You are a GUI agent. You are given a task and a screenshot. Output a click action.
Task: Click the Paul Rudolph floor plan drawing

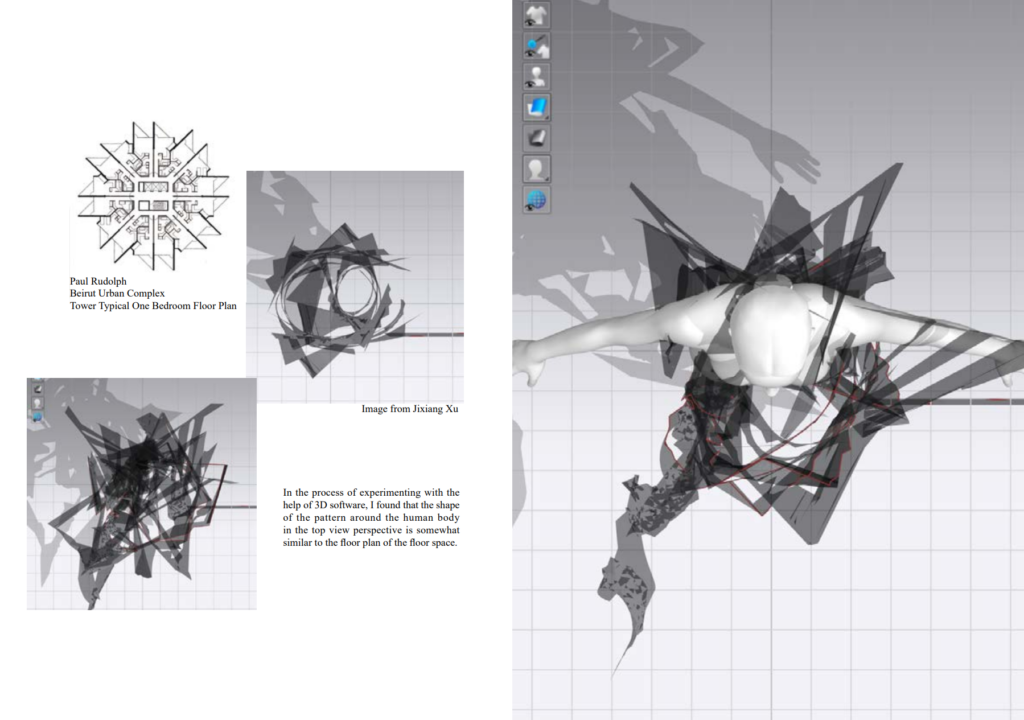tap(153, 195)
